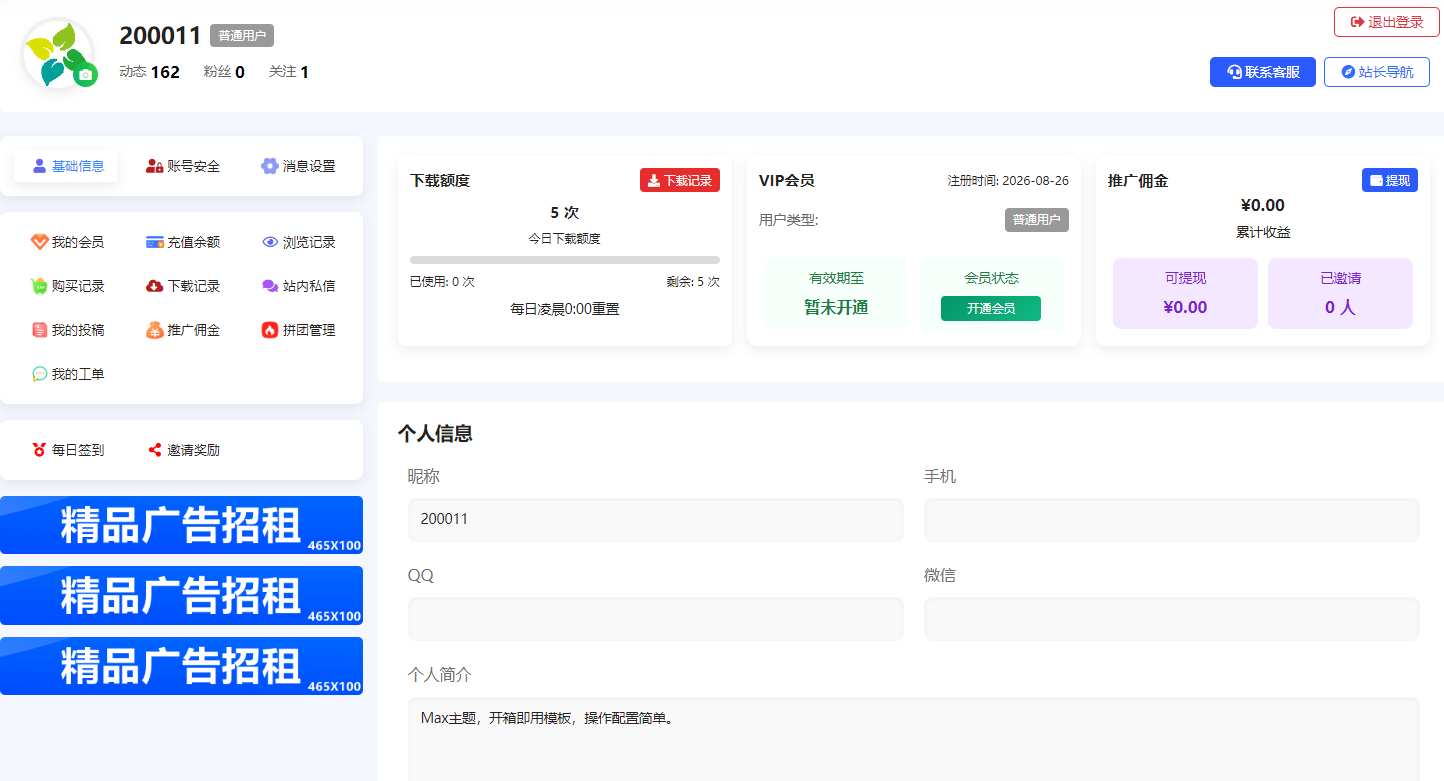Click the 普通用户 badge beside username
The width and height of the screenshot is (1444, 781).
[242, 35]
